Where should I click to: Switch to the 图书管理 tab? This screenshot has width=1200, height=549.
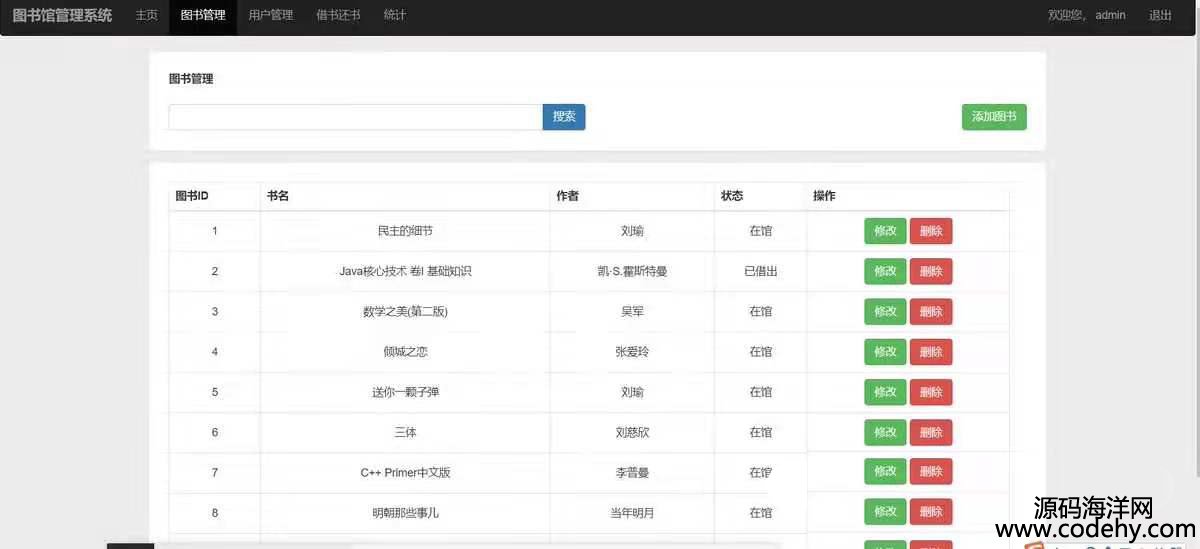click(203, 16)
